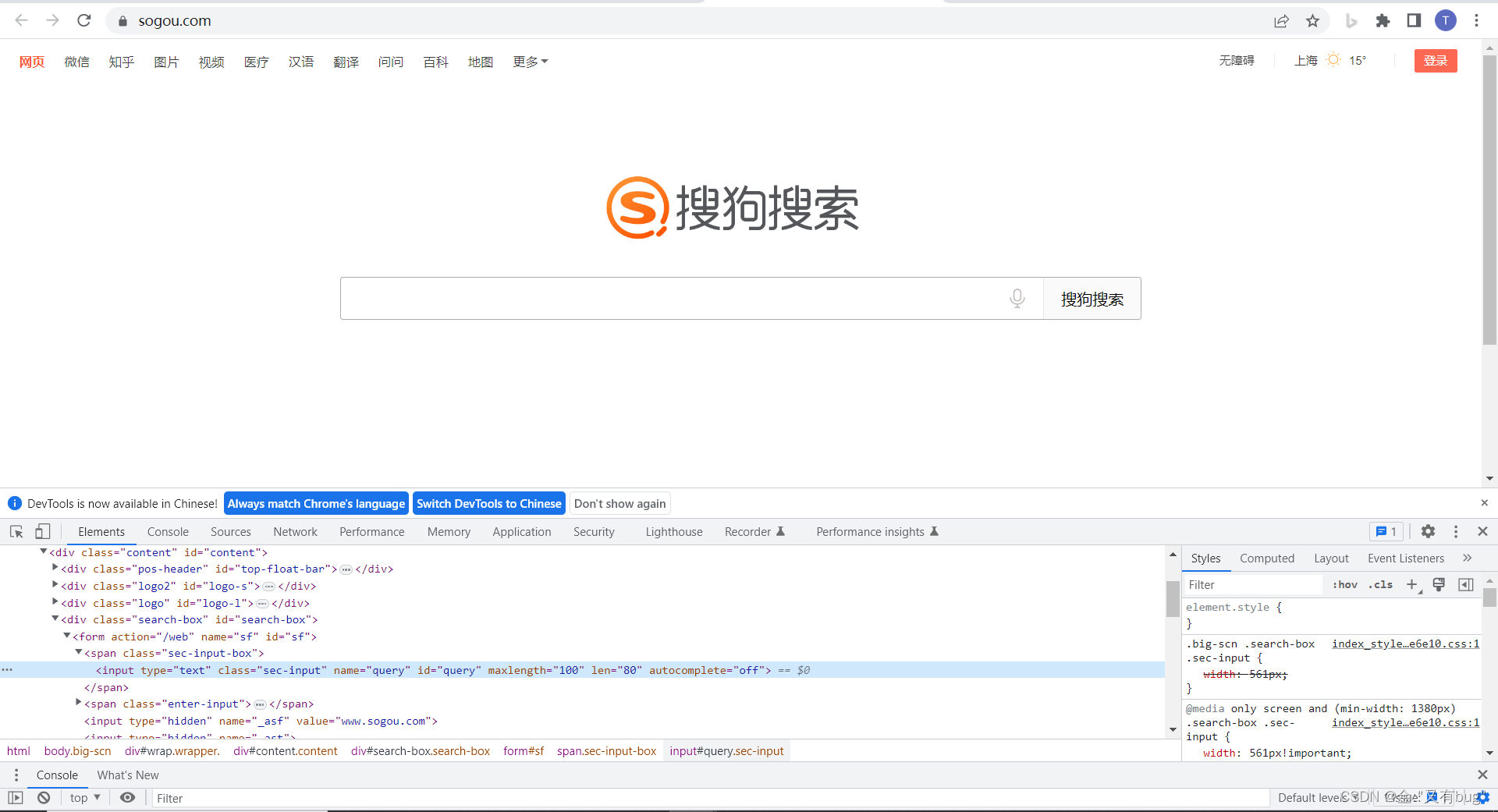1498x812 pixels.
Task: Open the Chrome profile avatar T
Action: click(1446, 21)
